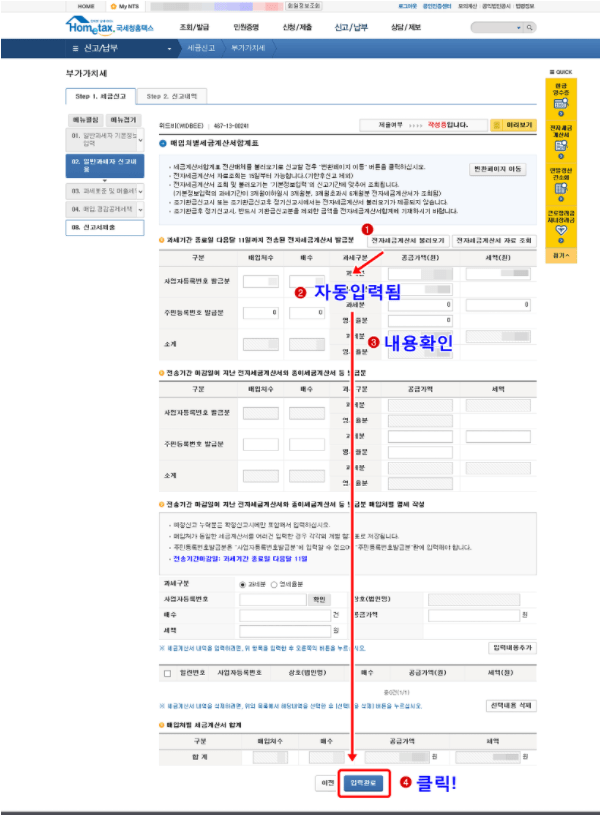Screen dimensions: 600x815
Task: Click the top search input box
Action: [x=493, y=28]
